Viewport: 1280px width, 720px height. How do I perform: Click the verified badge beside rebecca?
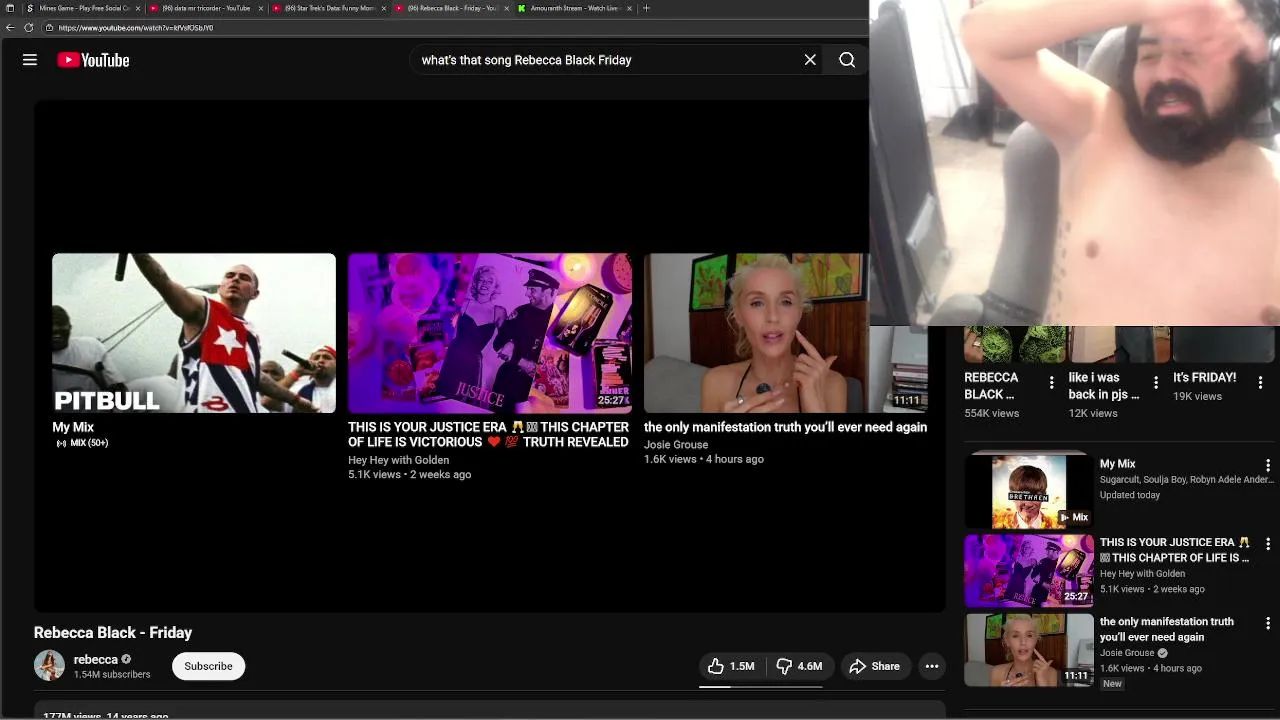tap(126, 659)
